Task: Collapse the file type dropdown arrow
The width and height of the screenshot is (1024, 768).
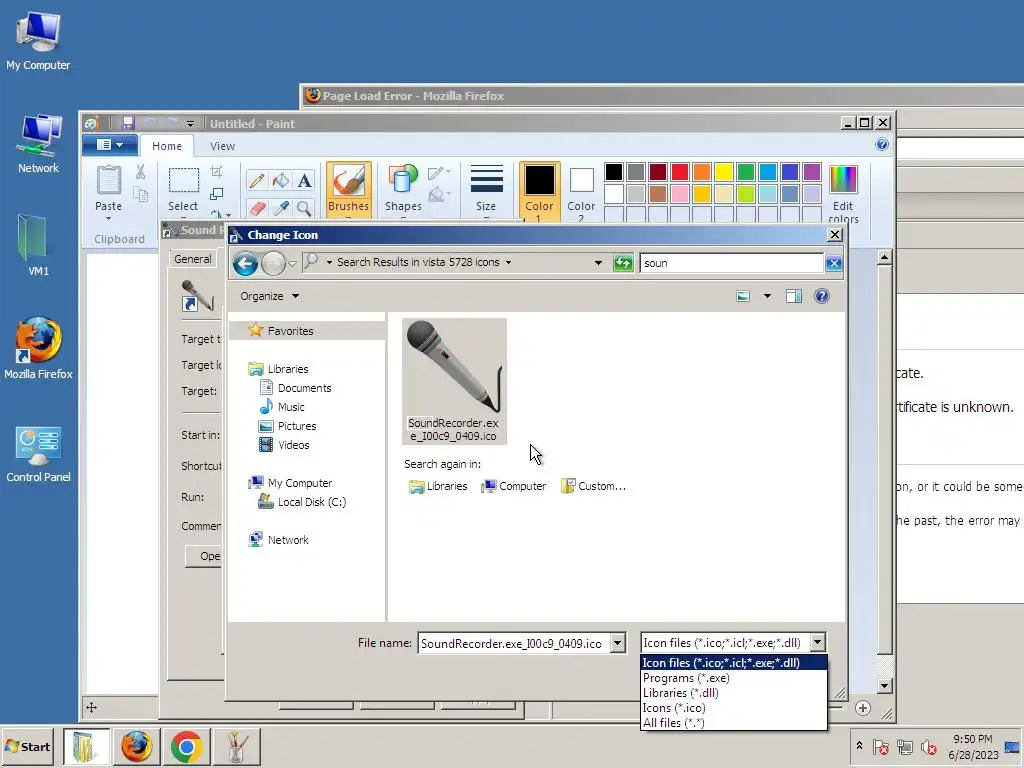Action: point(818,643)
